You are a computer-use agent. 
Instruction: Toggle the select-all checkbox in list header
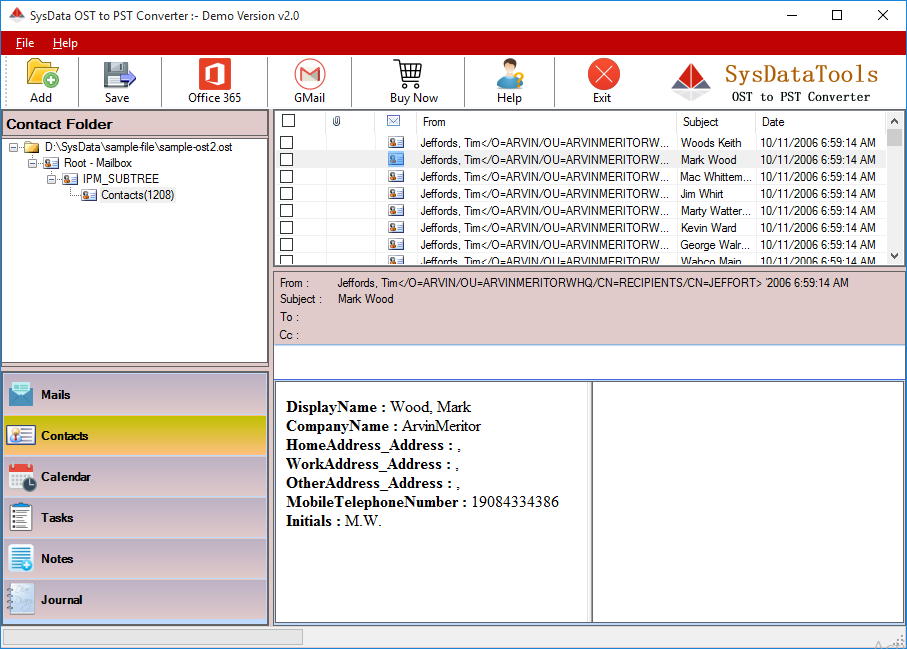coord(288,121)
